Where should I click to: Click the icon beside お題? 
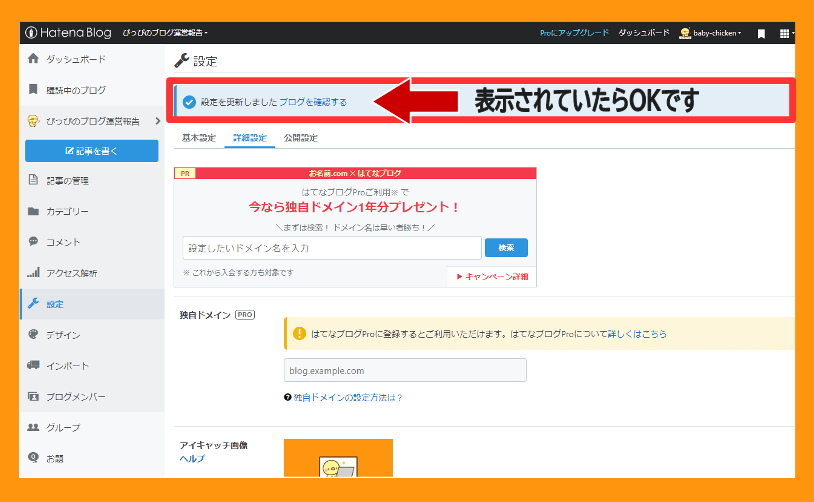click(33, 457)
